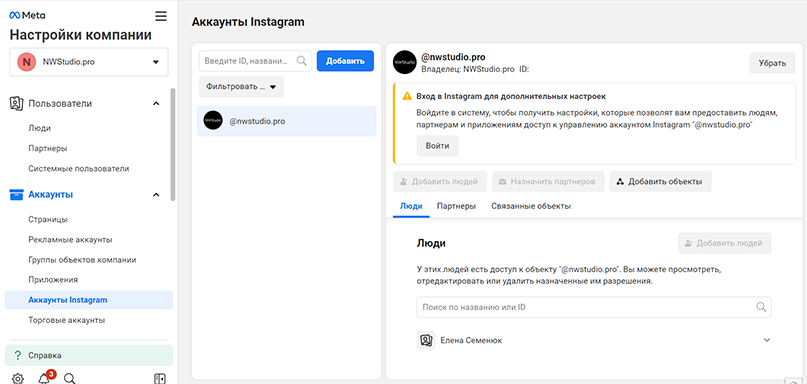This screenshot has height=384, width=807.
Task: Open the Справка help button
Action: (x=89, y=355)
